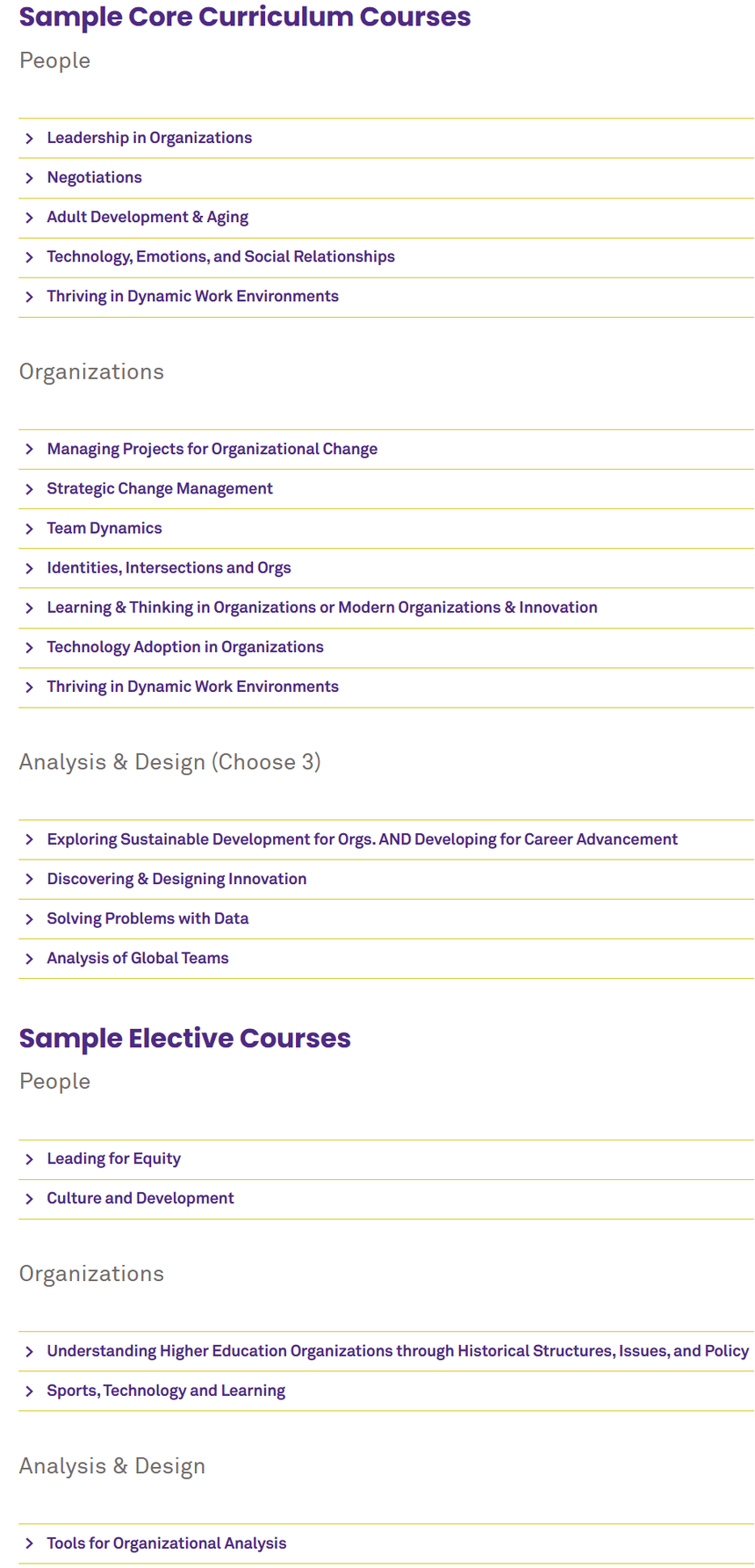Screen dimensions: 755x1568
Task: Click the chevron beside Discovering & Designing Innovation
Action: [x=29, y=880]
